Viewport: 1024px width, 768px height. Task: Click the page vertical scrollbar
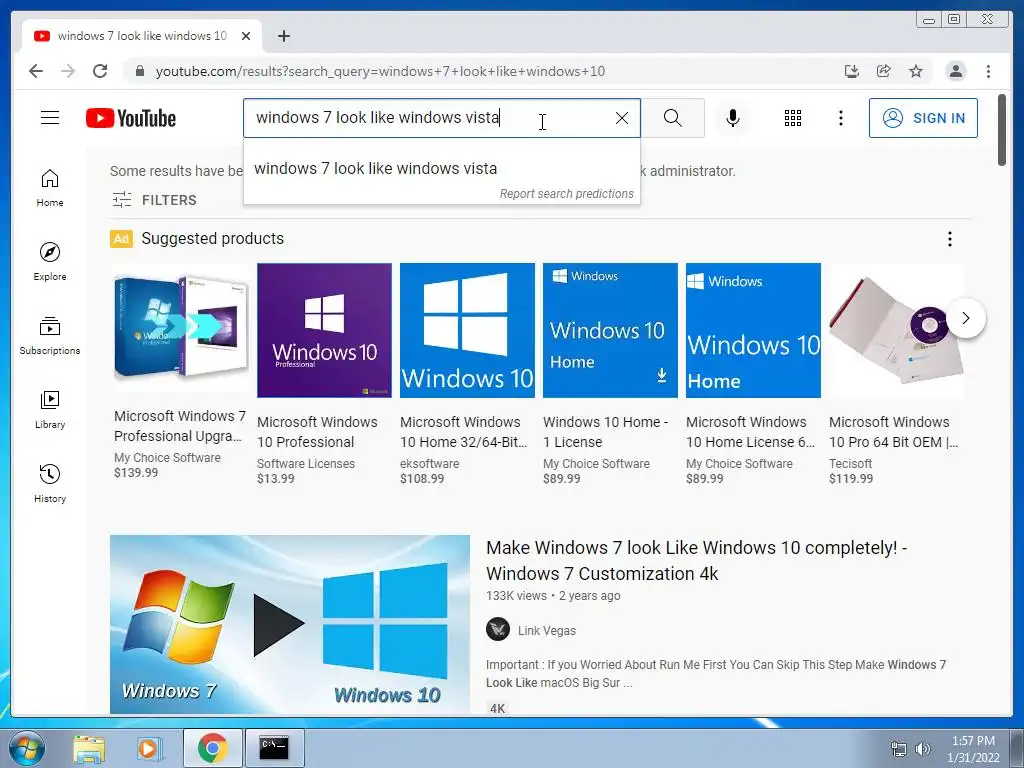tap(1002, 131)
